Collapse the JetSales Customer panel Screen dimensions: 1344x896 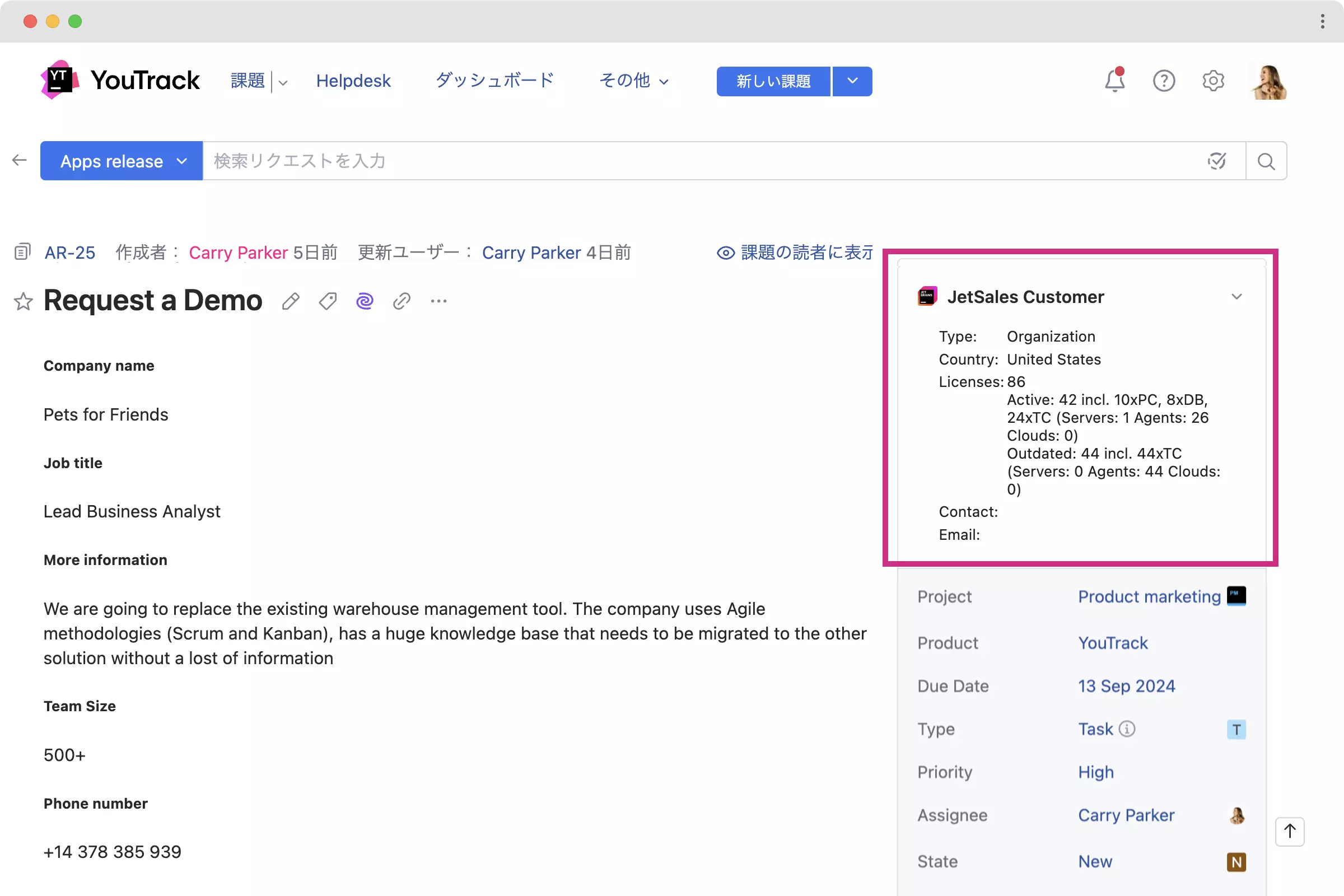[x=1236, y=297]
